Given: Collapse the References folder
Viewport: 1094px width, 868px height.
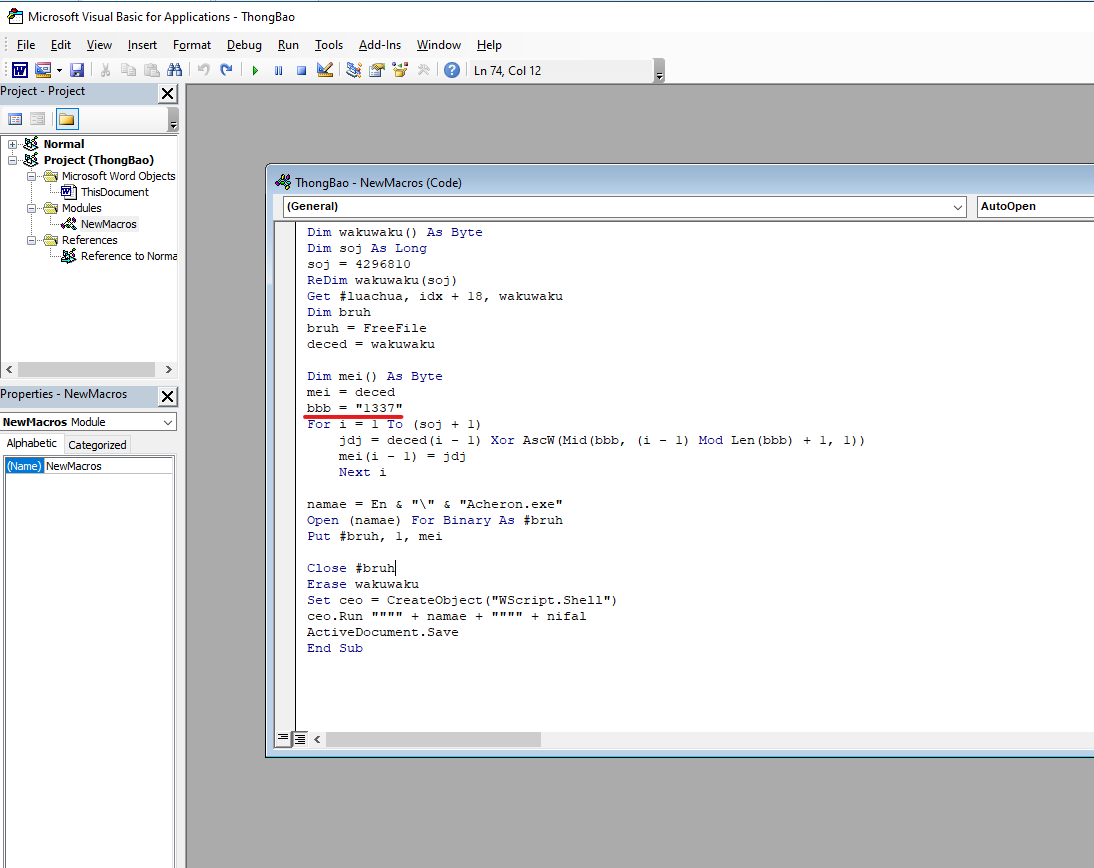Looking at the screenshot, I should click(31, 241).
